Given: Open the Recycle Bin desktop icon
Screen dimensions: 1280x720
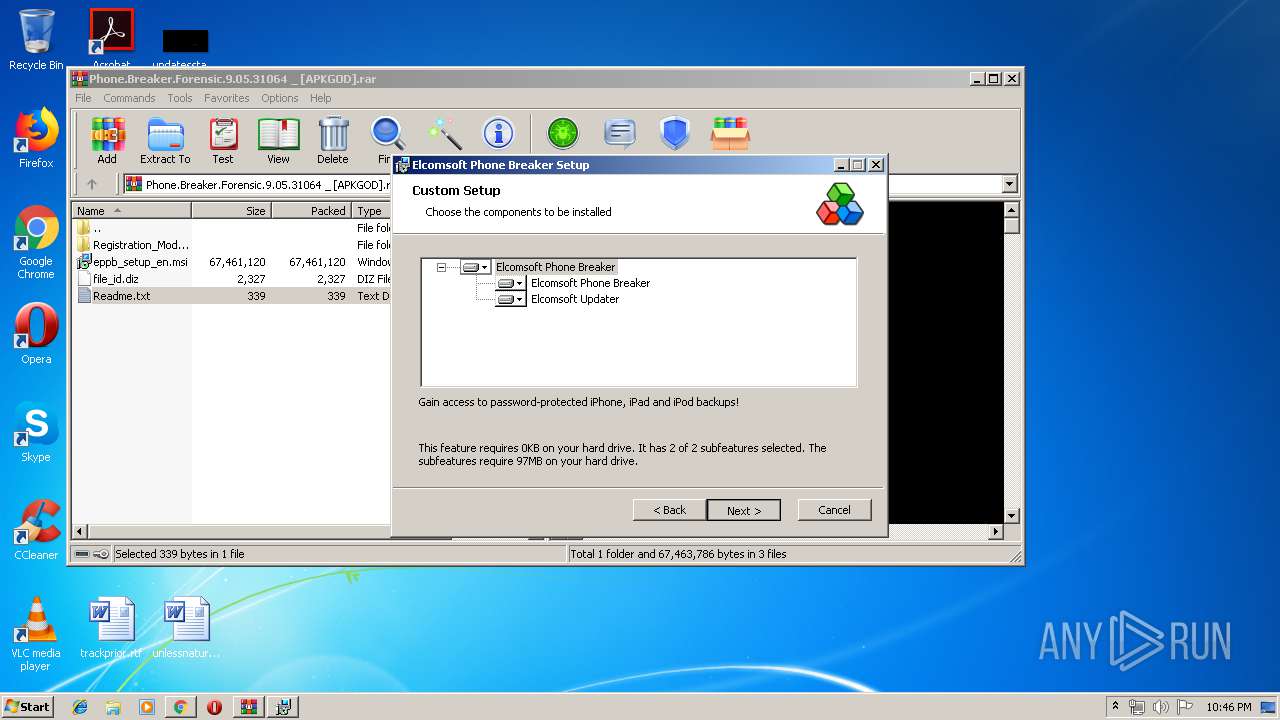Looking at the screenshot, I should (x=36, y=40).
